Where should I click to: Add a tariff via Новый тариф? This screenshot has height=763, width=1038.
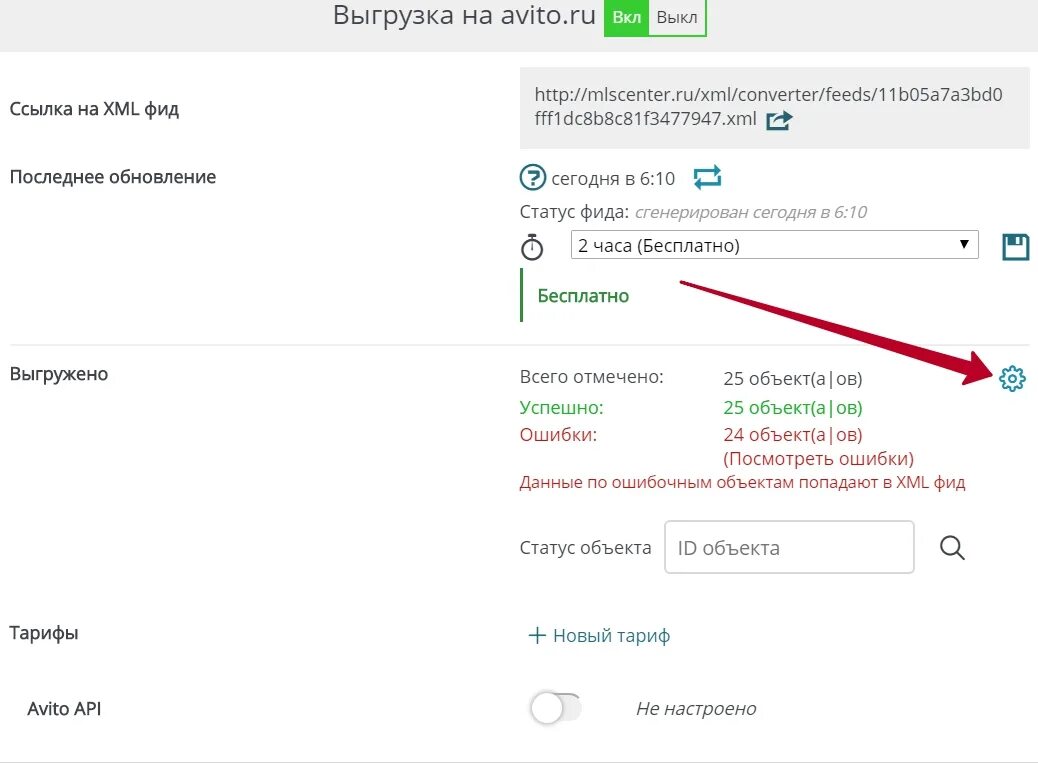pos(599,635)
